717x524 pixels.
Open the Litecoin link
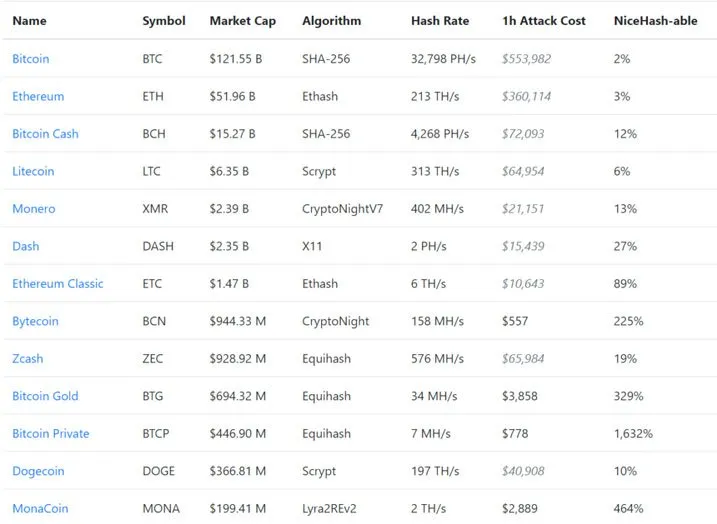(x=33, y=171)
